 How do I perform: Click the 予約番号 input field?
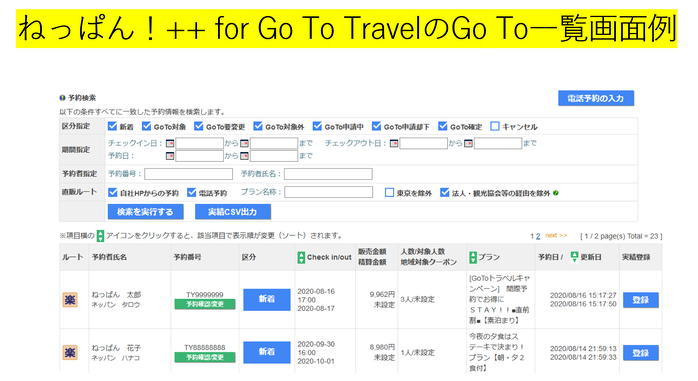click(188, 174)
